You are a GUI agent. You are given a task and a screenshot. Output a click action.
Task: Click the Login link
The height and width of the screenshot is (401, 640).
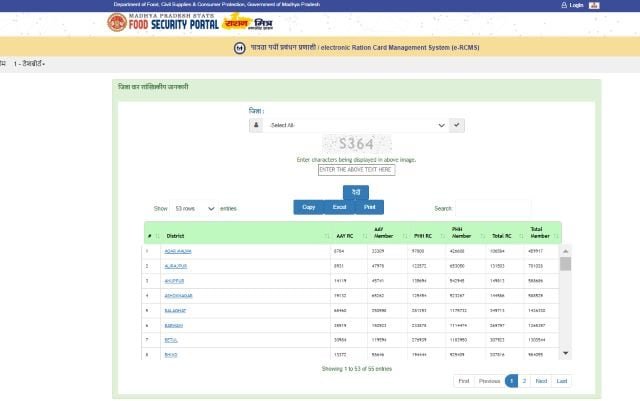click(x=576, y=5)
